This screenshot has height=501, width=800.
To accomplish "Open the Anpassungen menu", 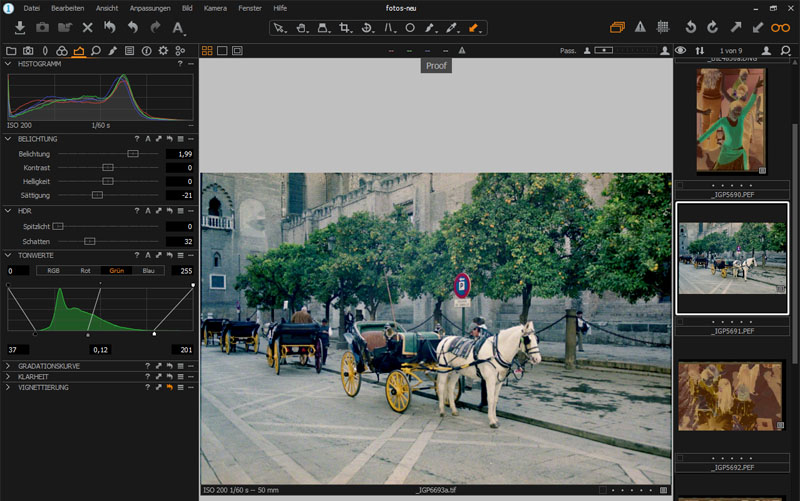I will tap(150, 8).
